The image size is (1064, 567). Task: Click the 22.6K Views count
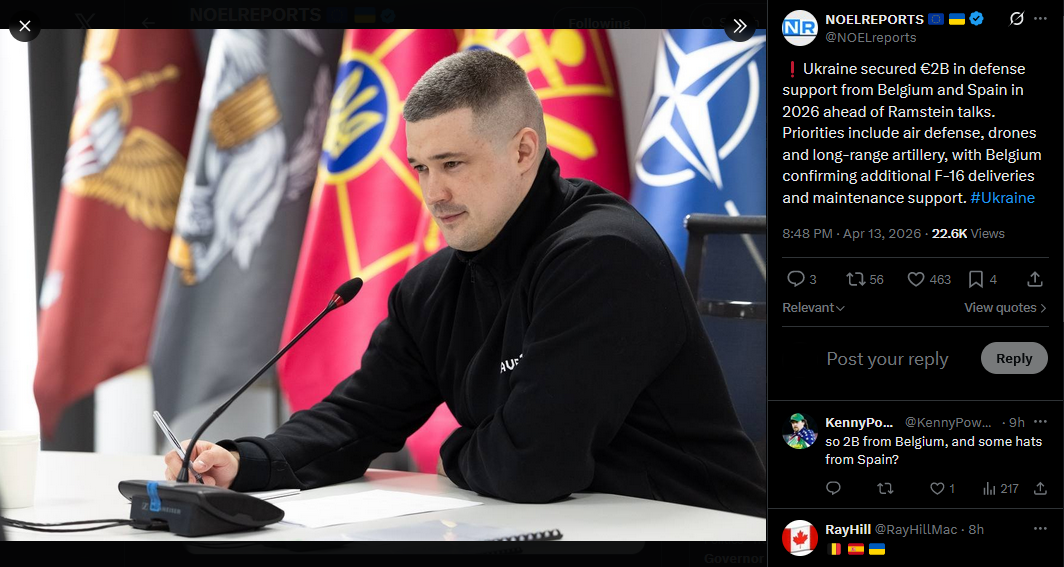[x=968, y=233]
